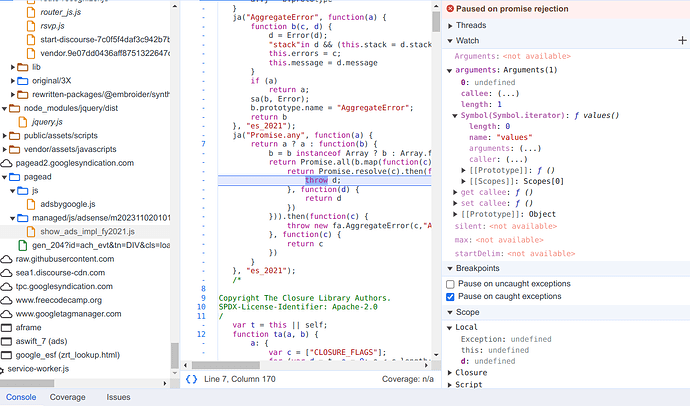Click cloud icon for www.freecodecamp.org

[x=6, y=300]
